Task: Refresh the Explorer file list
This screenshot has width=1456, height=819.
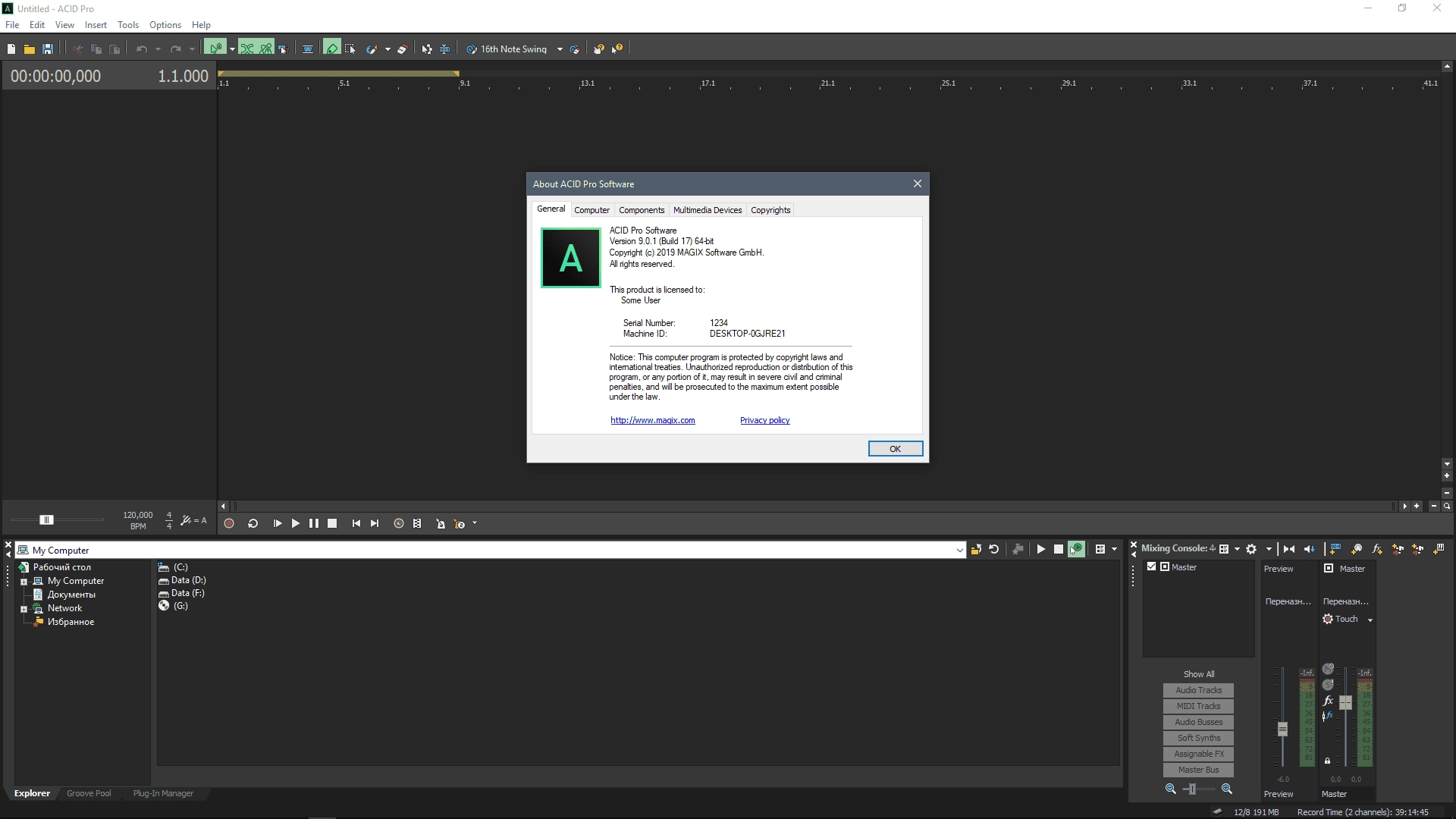Action: pos(994,550)
